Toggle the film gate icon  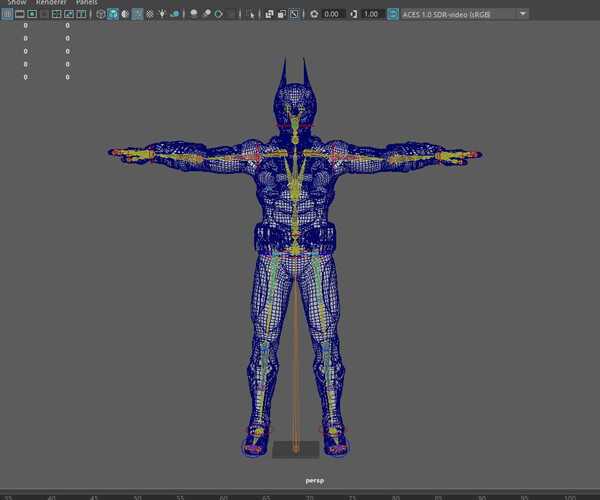(x=20, y=15)
